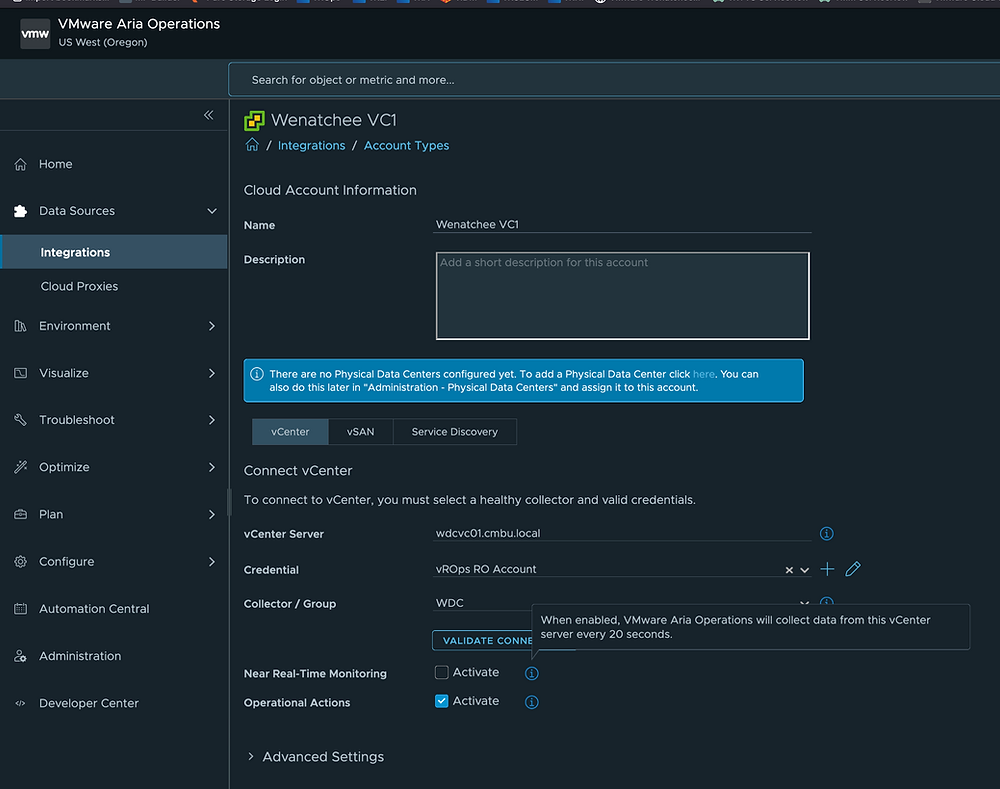Open the Collector / Group dropdown
Image resolution: width=1000 pixels, height=789 pixels.
pyautogui.click(x=622, y=603)
